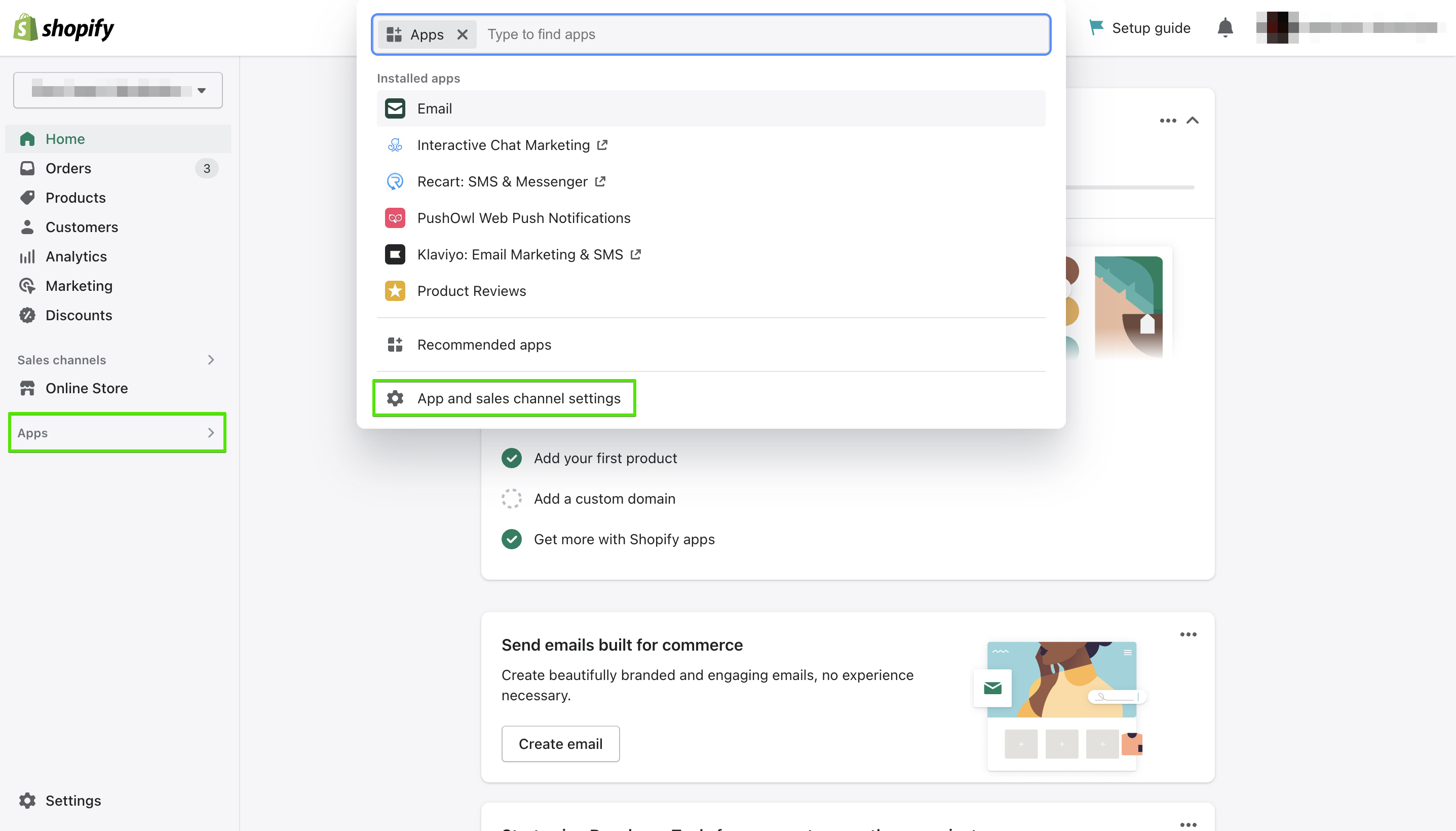Open the Email app icon
The width and height of the screenshot is (1456, 831).
coord(395,108)
